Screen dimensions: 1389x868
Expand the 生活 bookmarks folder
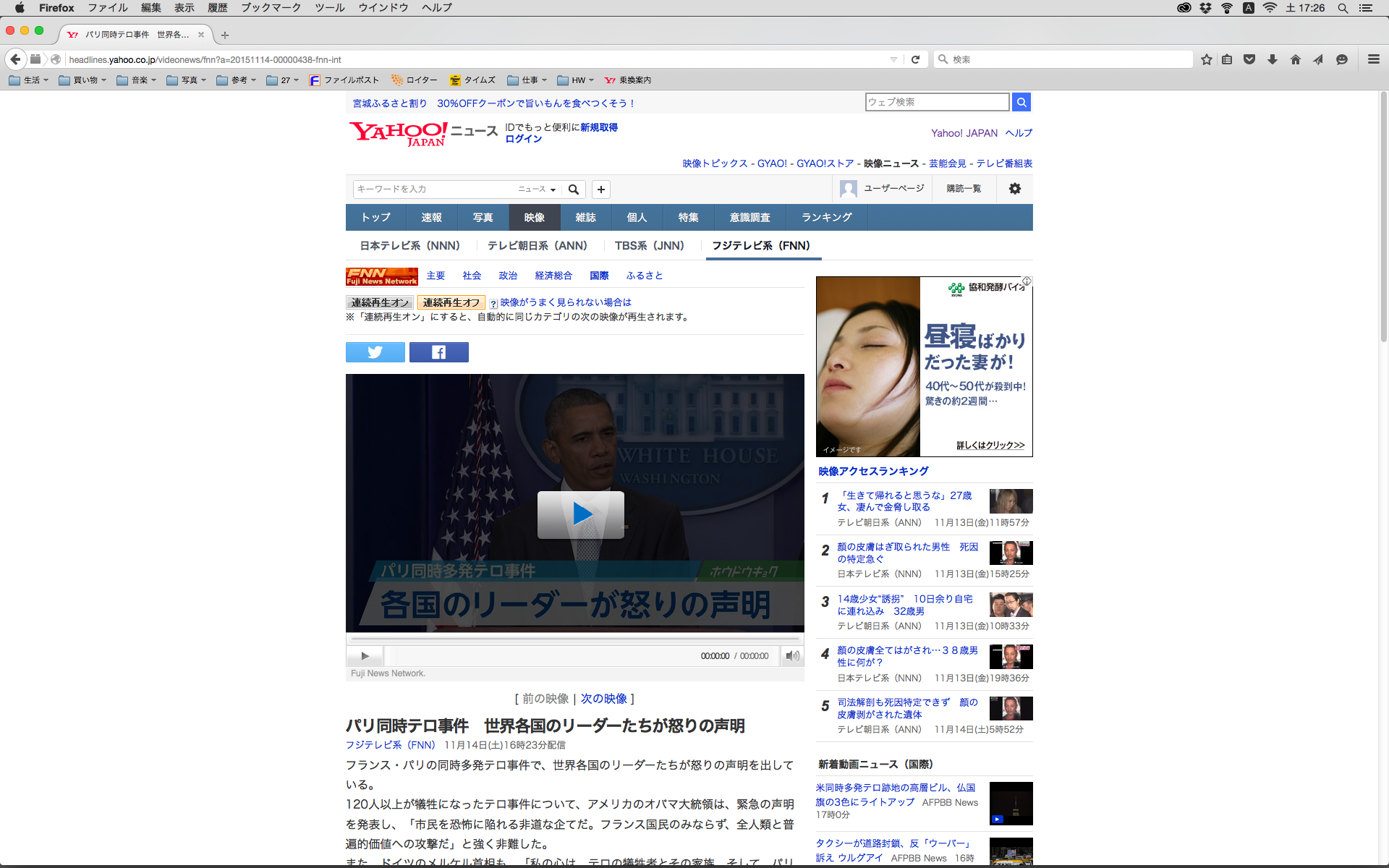pyautogui.click(x=29, y=80)
